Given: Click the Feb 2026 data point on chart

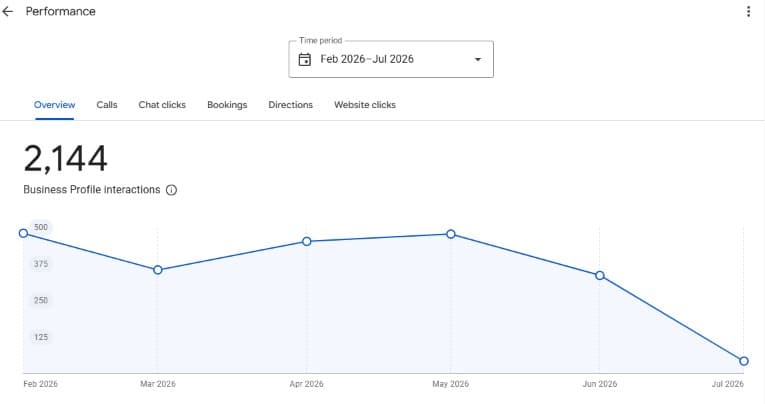Looking at the screenshot, I should pos(23,233).
